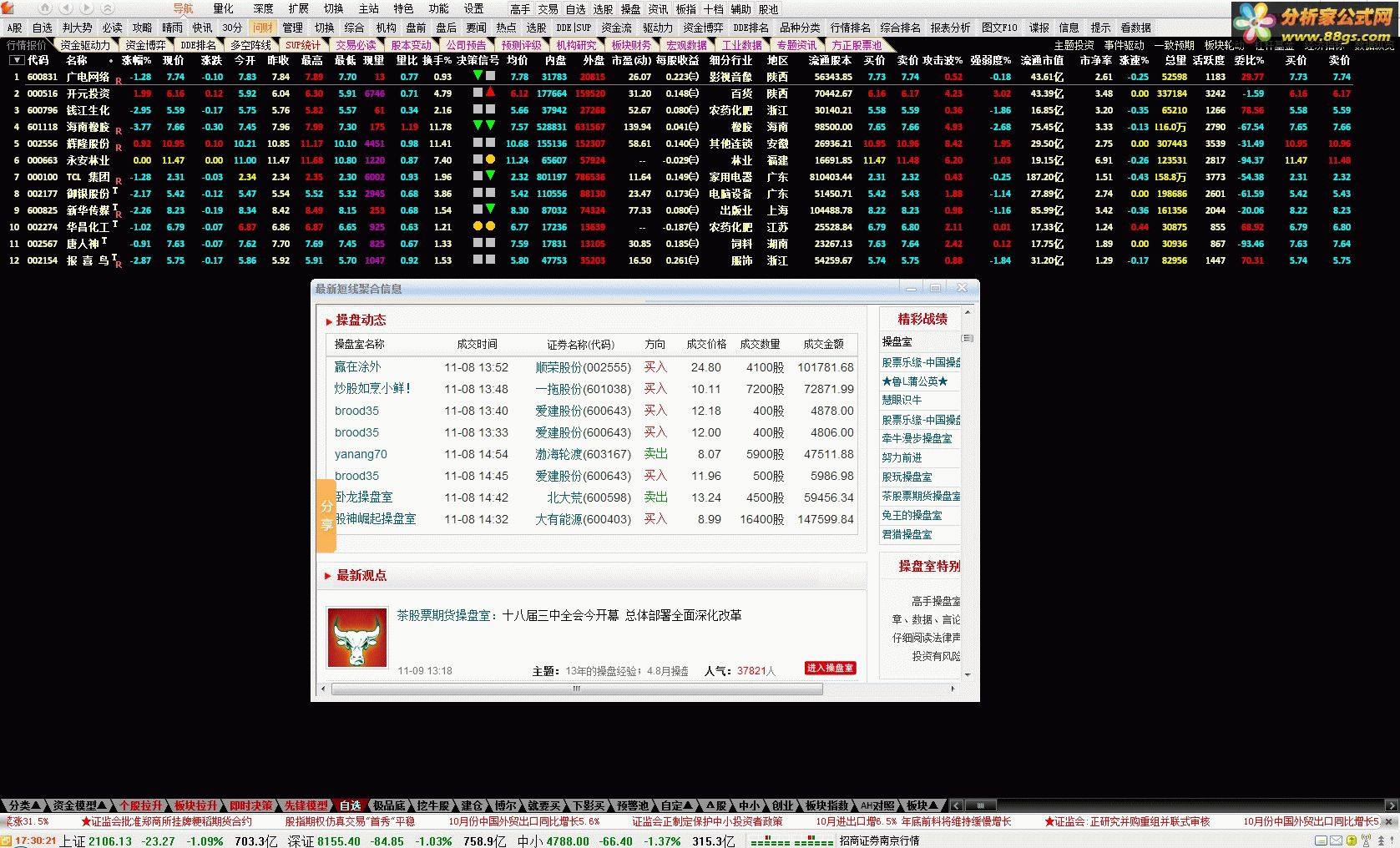
Task: Switch to the 方正股票池 tab
Action: pos(857,45)
